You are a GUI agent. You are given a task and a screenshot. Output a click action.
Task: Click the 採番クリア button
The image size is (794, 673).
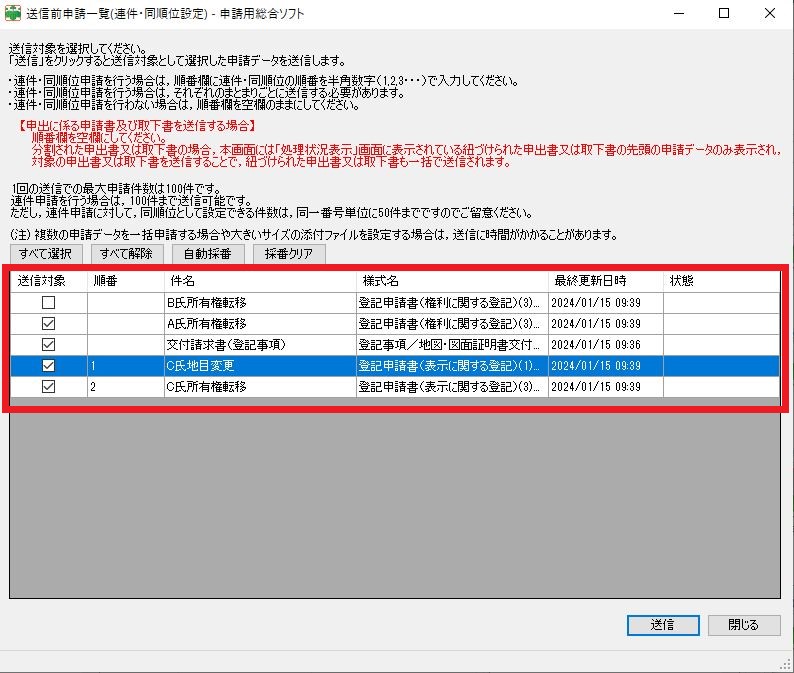[288, 253]
